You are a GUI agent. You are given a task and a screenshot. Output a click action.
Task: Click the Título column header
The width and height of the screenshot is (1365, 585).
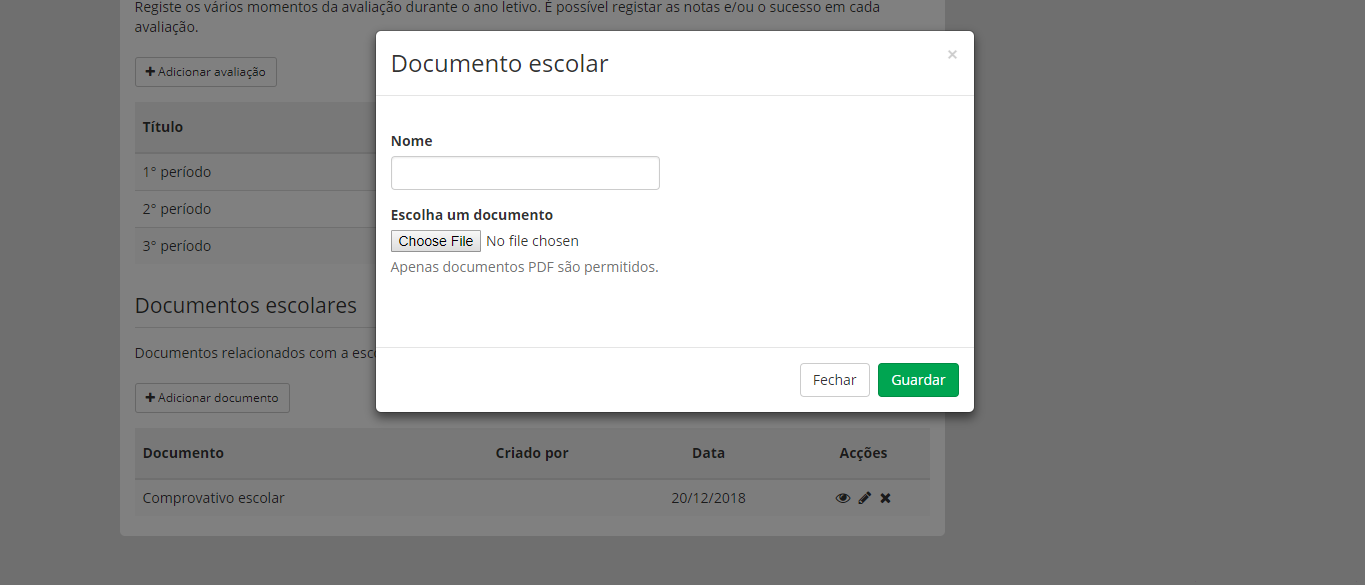163,127
